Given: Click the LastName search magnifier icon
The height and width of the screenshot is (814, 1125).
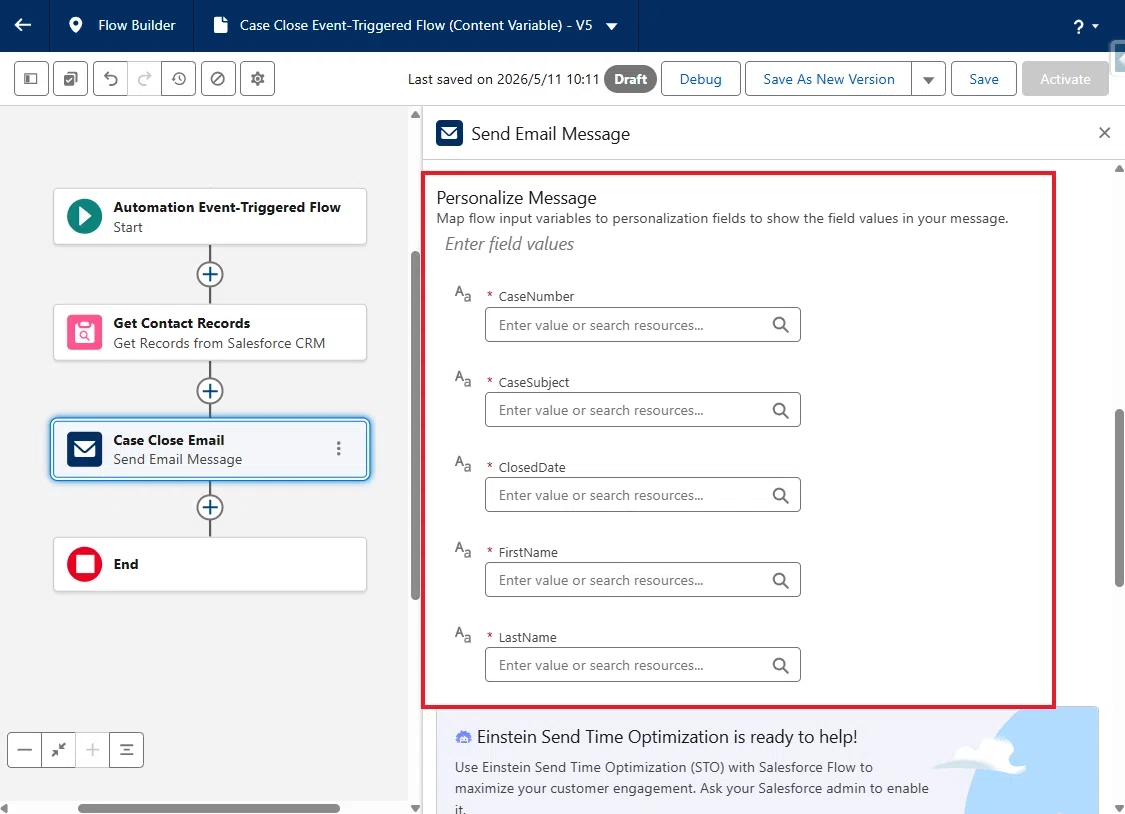Looking at the screenshot, I should pos(781,666).
